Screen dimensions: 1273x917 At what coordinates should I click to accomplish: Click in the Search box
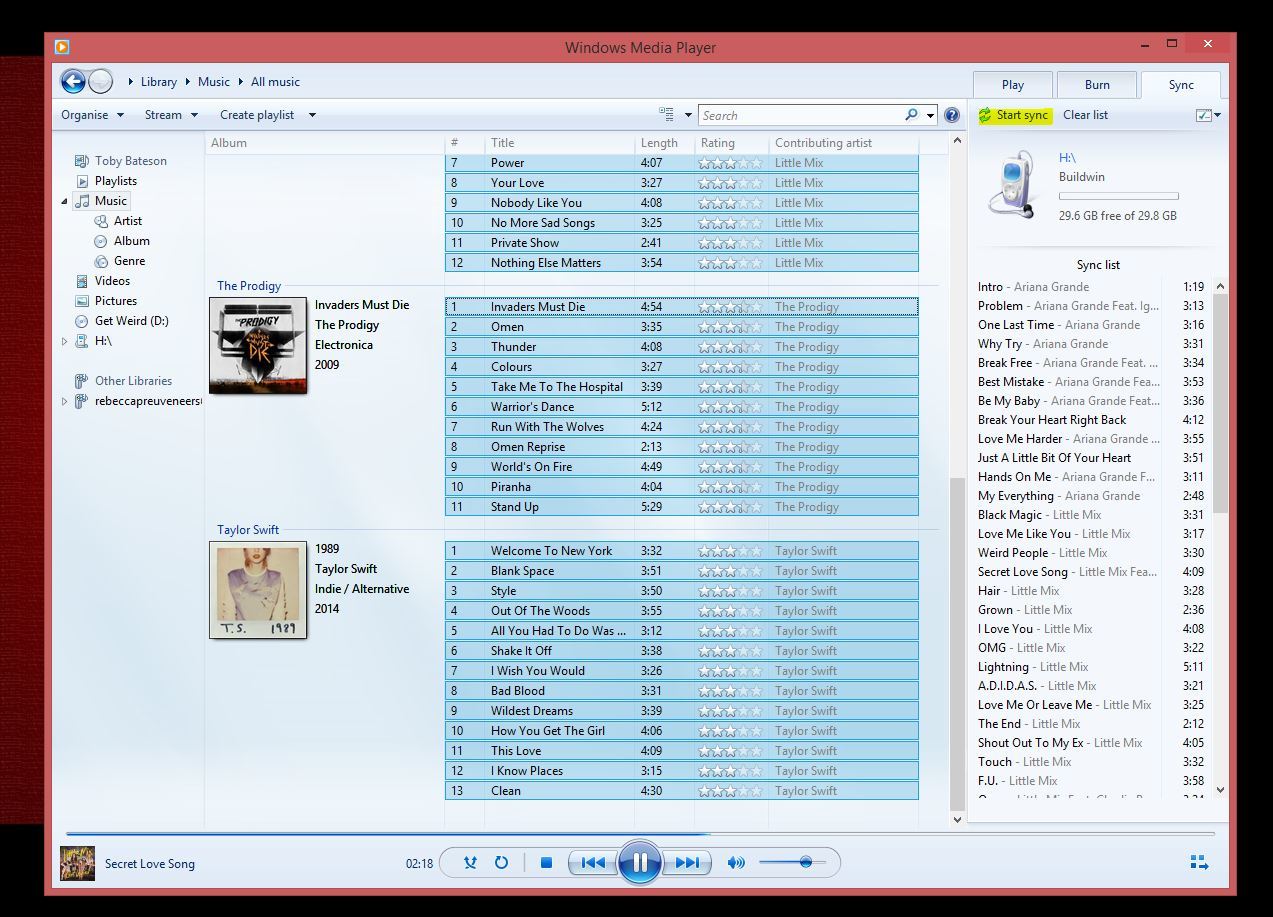pyautogui.click(x=800, y=115)
